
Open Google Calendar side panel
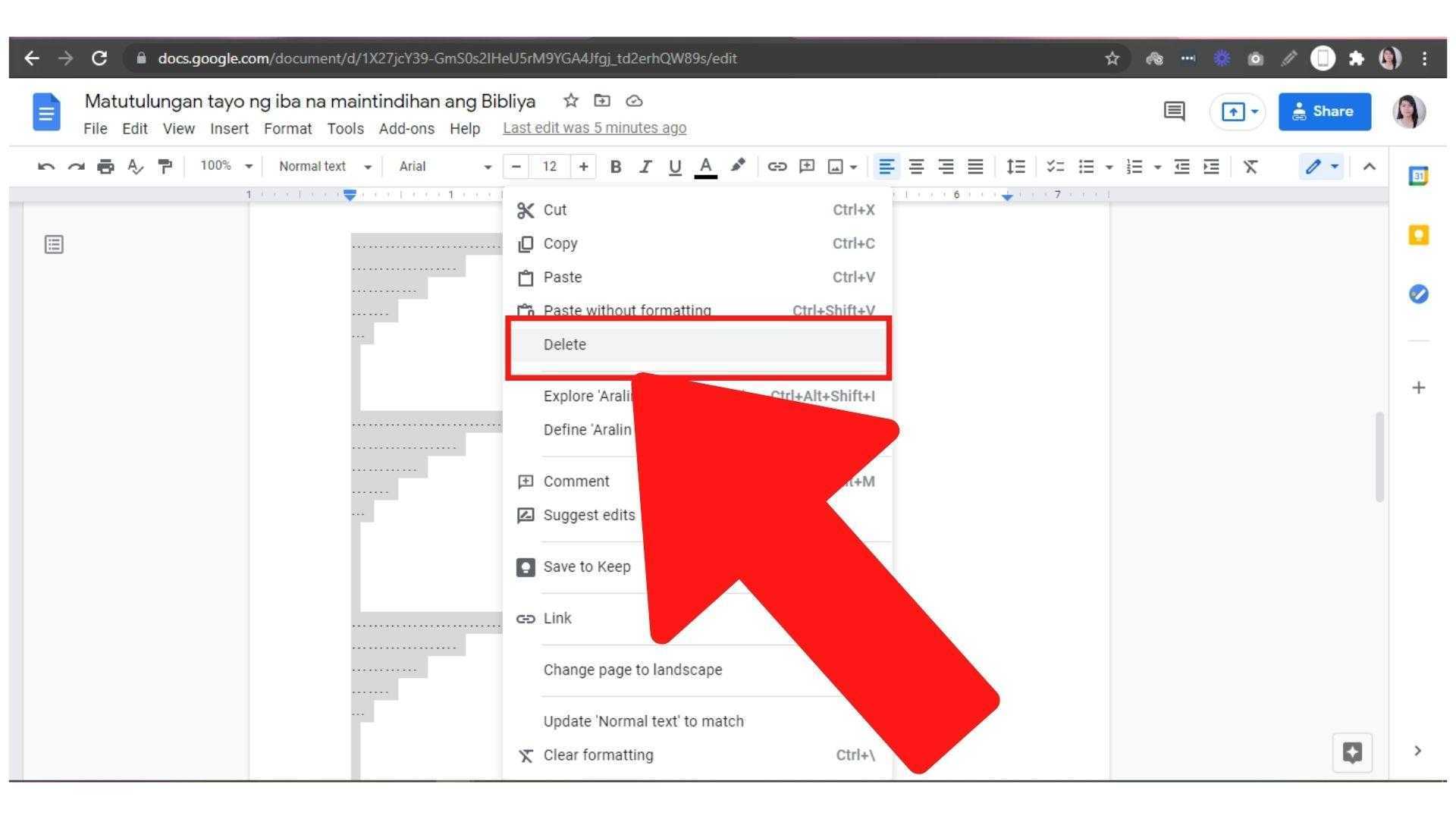point(1419,176)
